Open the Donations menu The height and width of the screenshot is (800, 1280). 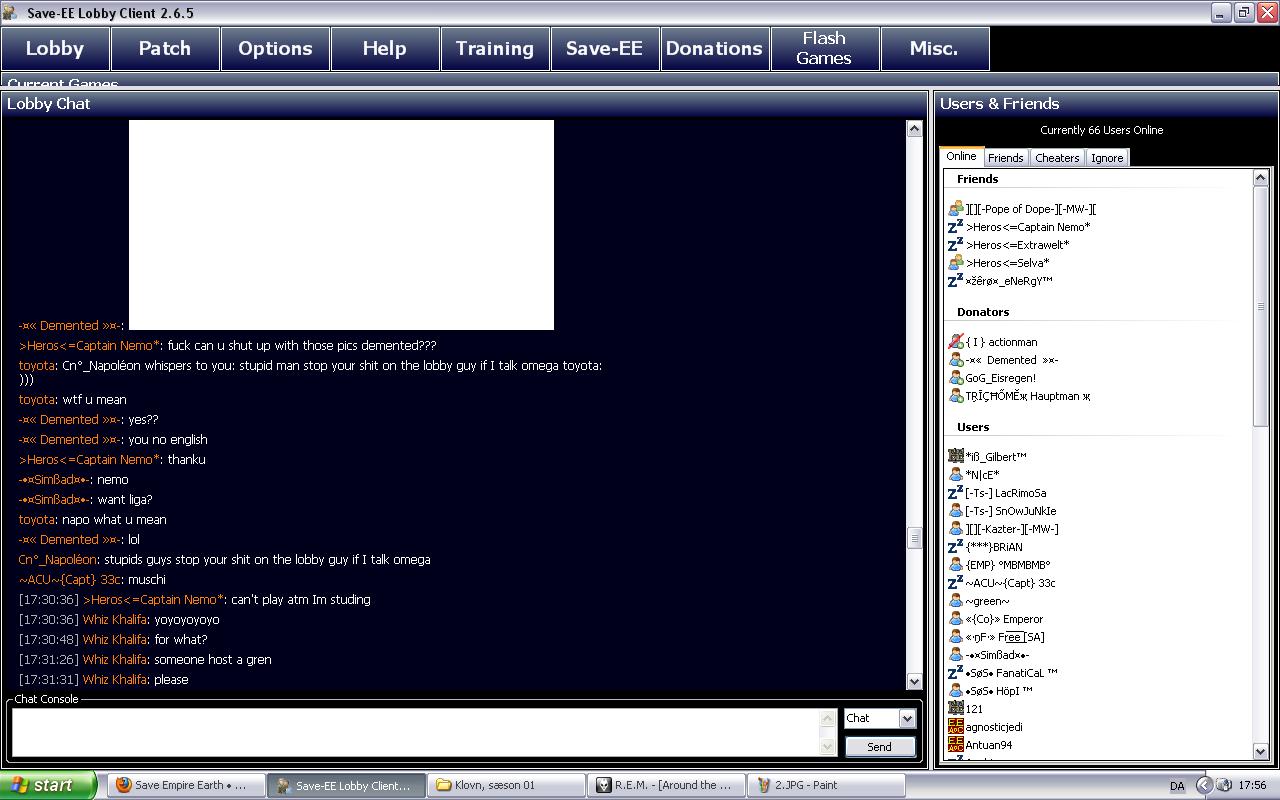pyautogui.click(x=714, y=48)
